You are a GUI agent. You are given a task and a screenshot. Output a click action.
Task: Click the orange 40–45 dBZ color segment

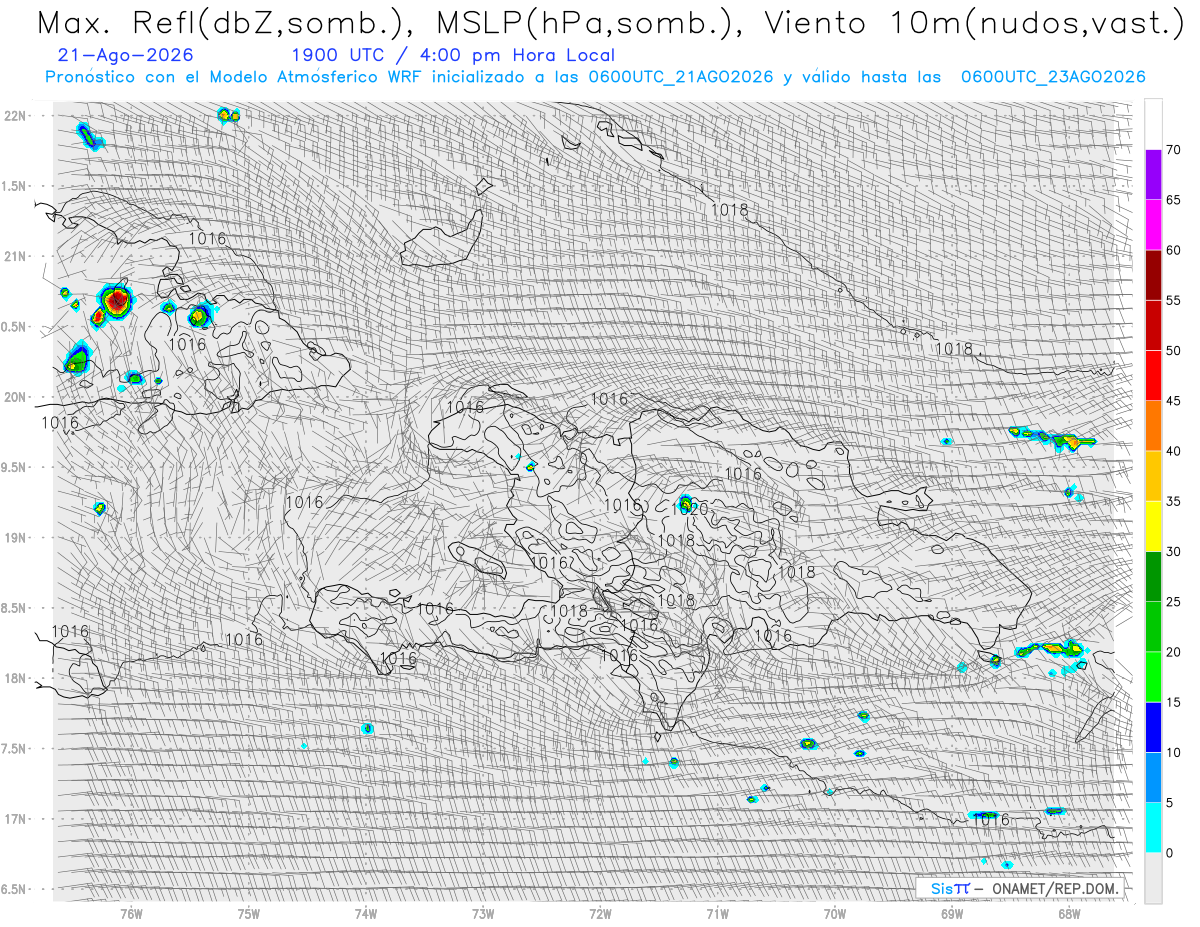point(1154,426)
